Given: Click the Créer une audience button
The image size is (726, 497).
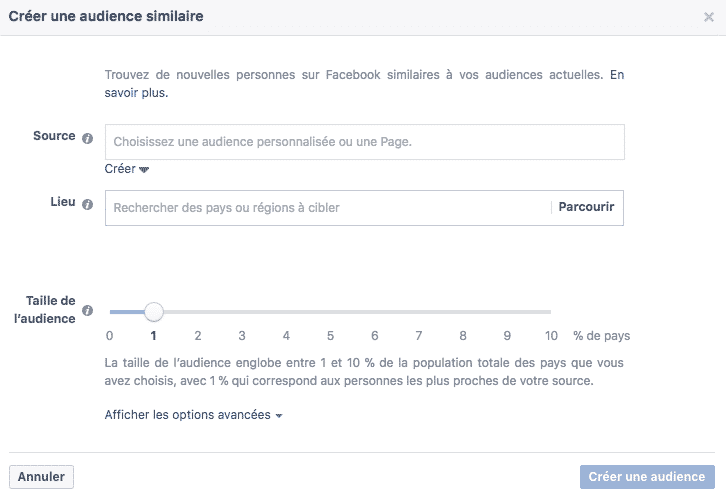Looking at the screenshot, I should [x=647, y=477].
